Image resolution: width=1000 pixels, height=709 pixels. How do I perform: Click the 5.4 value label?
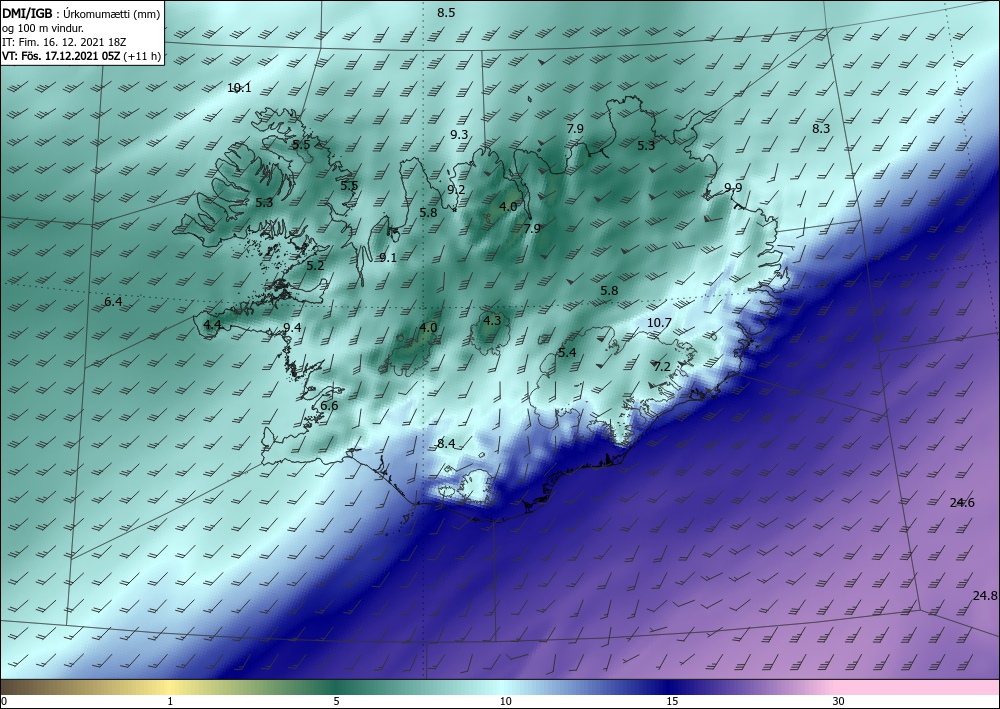coord(567,353)
